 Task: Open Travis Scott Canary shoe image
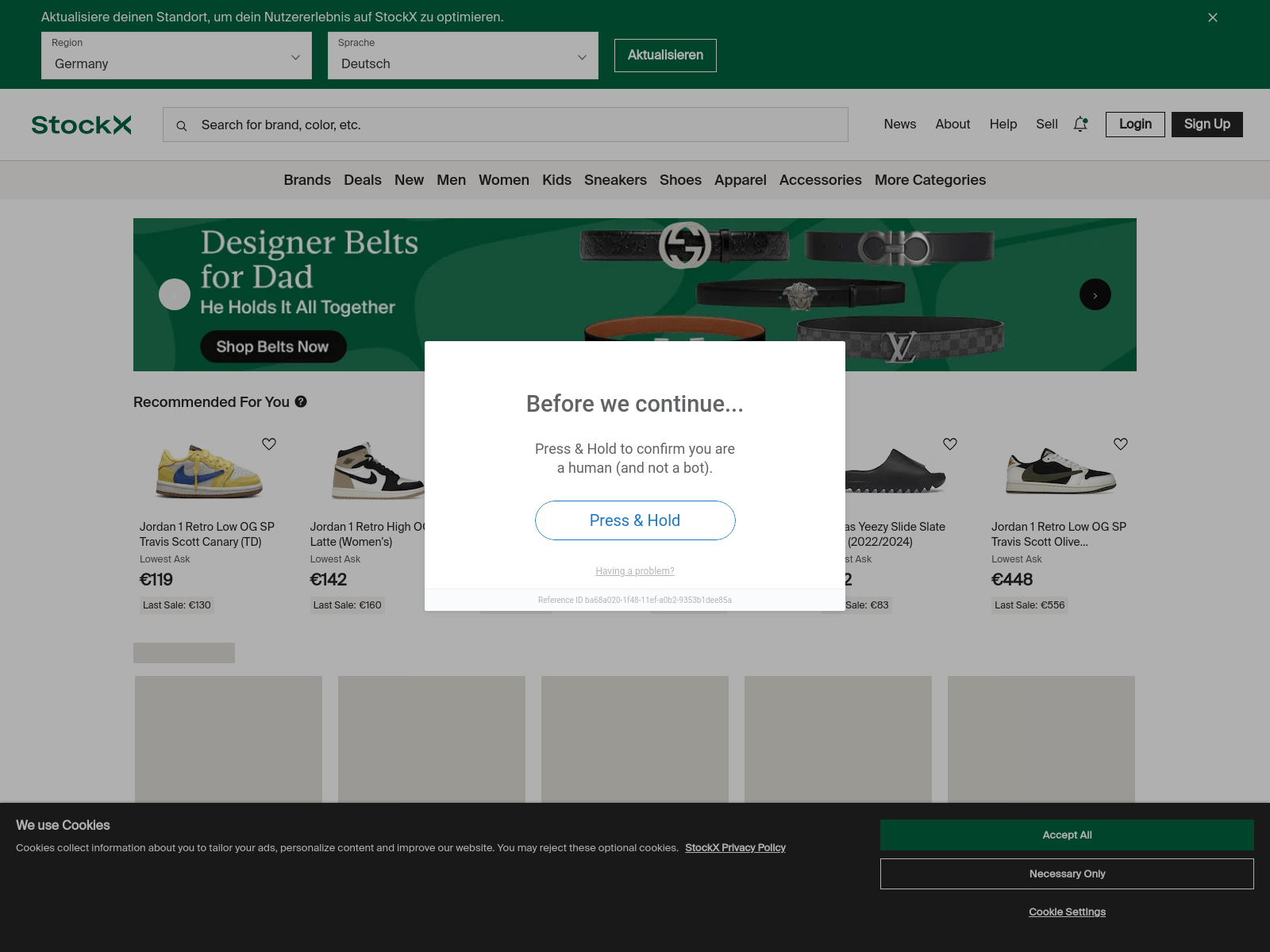point(209,471)
